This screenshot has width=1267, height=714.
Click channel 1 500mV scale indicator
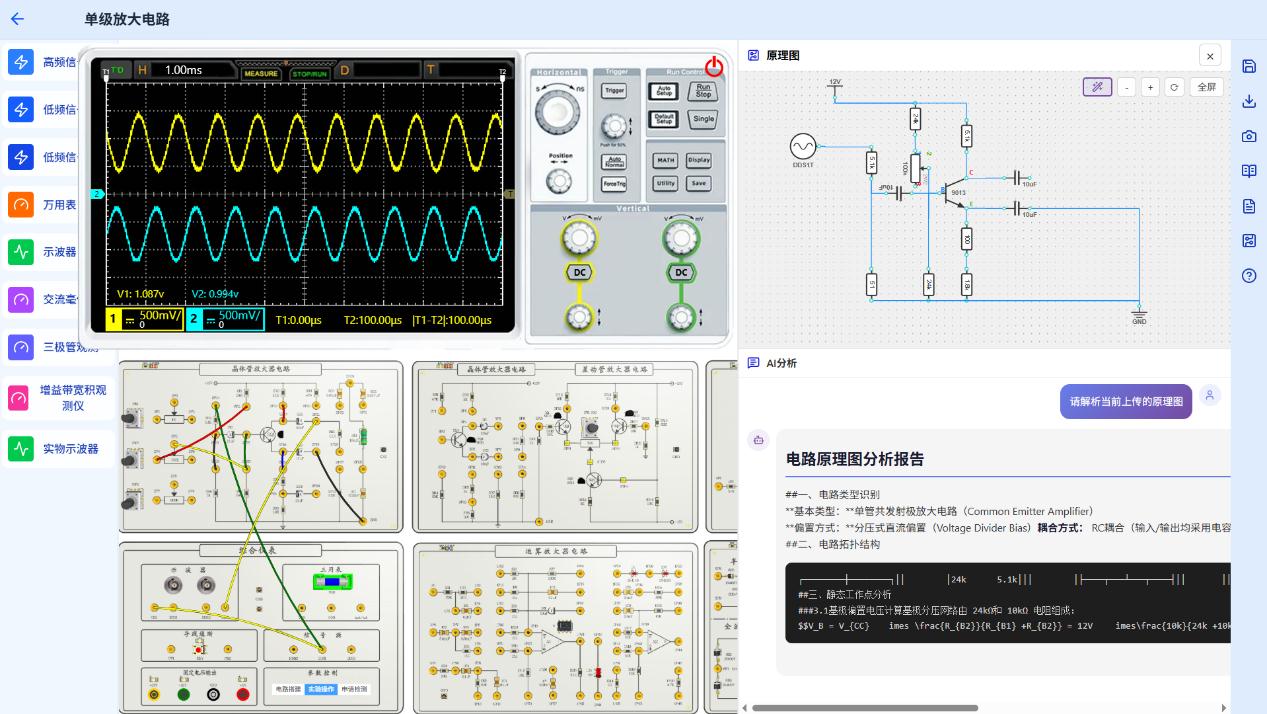coord(145,320)
